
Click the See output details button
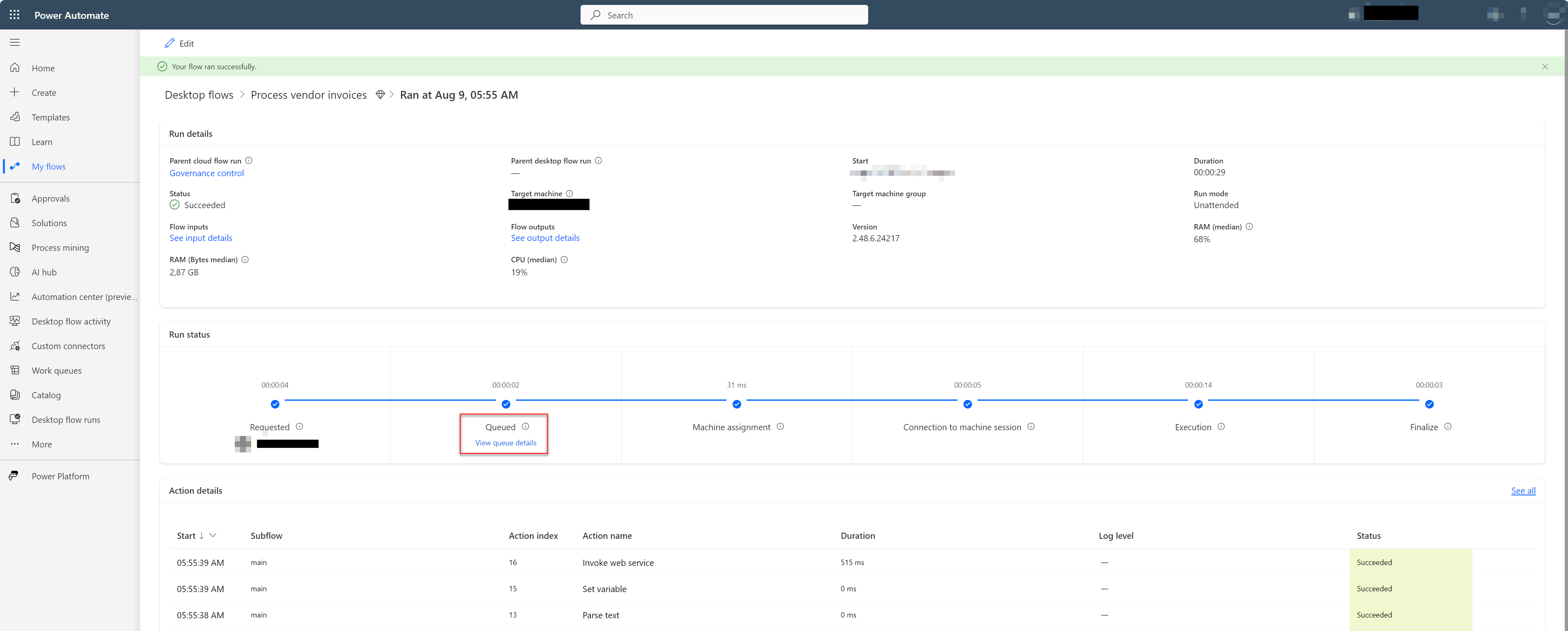click(544, 238)
